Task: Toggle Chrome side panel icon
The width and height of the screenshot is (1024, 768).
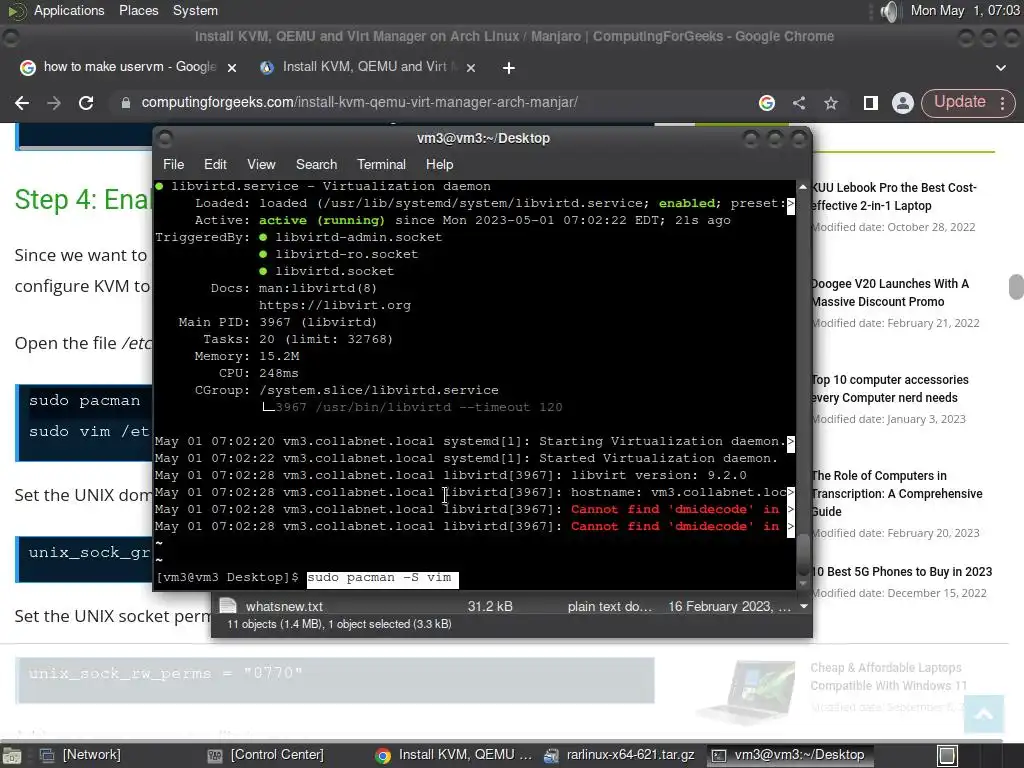Action: point(871,103)
